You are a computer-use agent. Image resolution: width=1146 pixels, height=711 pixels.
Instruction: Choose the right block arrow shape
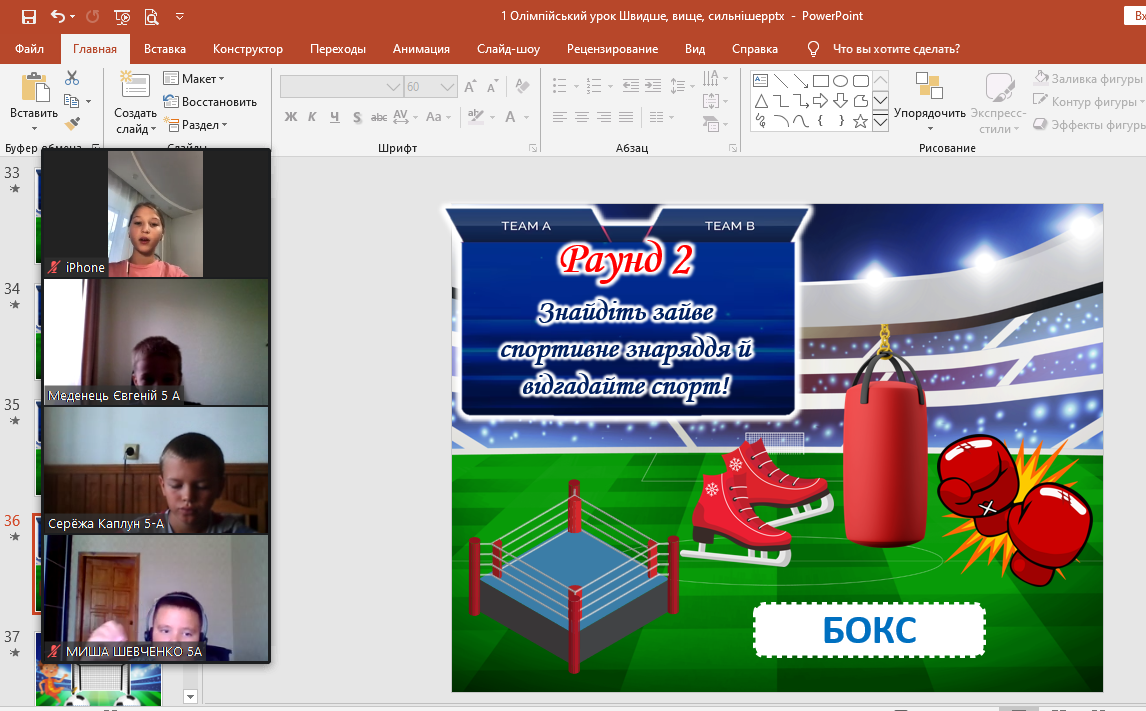pos(820,101)
